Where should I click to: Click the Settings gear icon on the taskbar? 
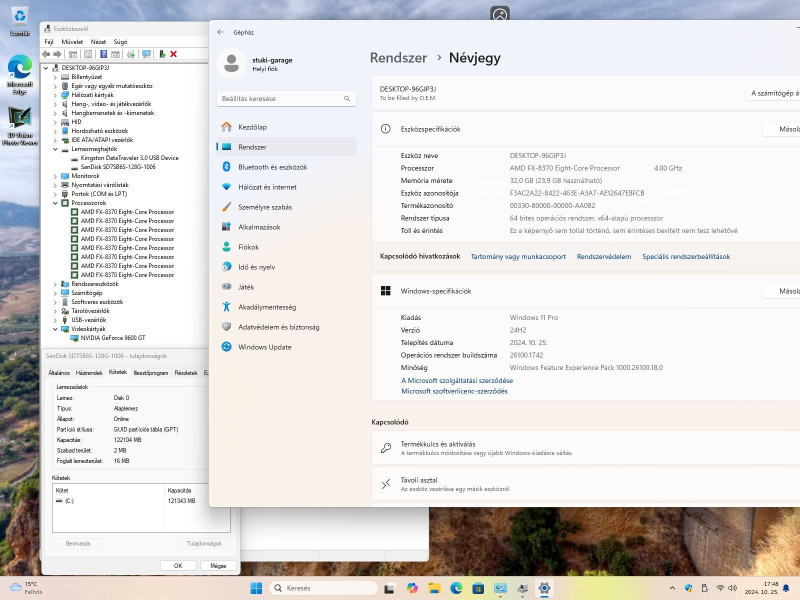click(x=544, y=588)
